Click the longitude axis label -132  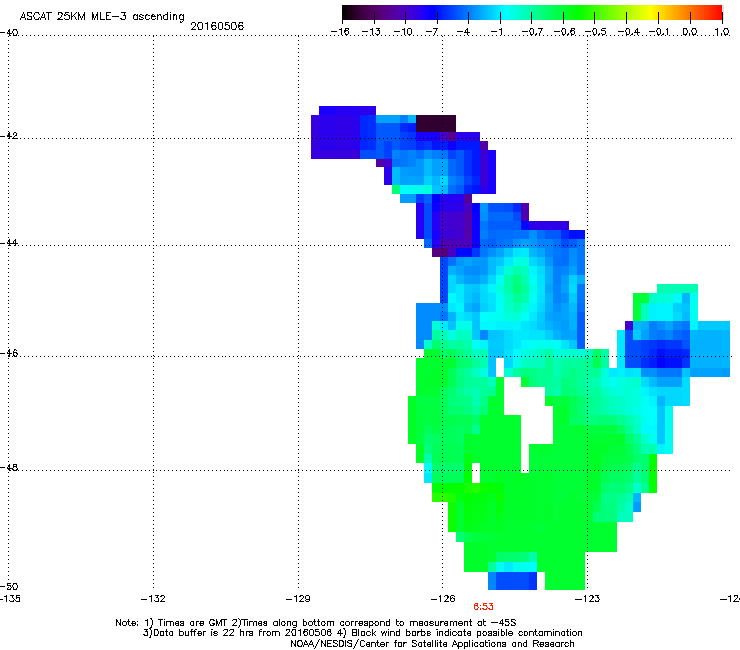[x=153, y=599]
